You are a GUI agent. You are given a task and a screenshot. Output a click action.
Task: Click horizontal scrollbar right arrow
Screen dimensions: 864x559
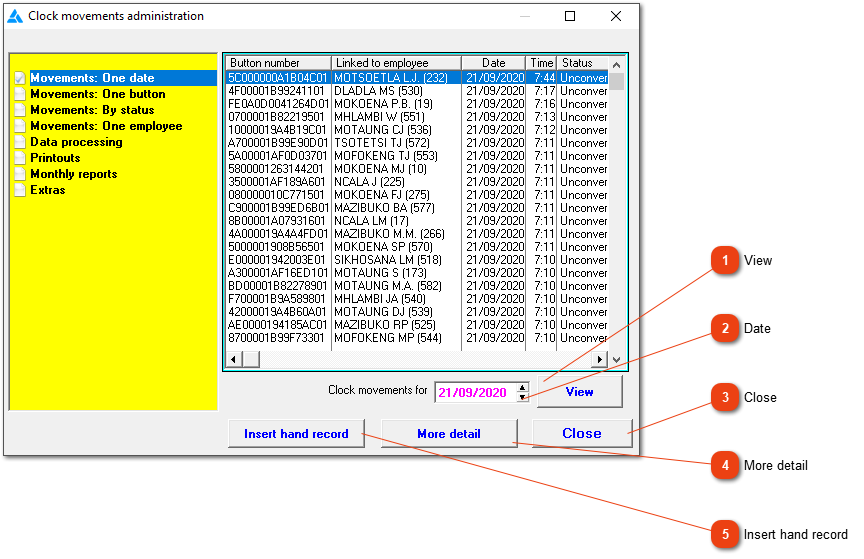pyautogui.click(x=600, y=359)
